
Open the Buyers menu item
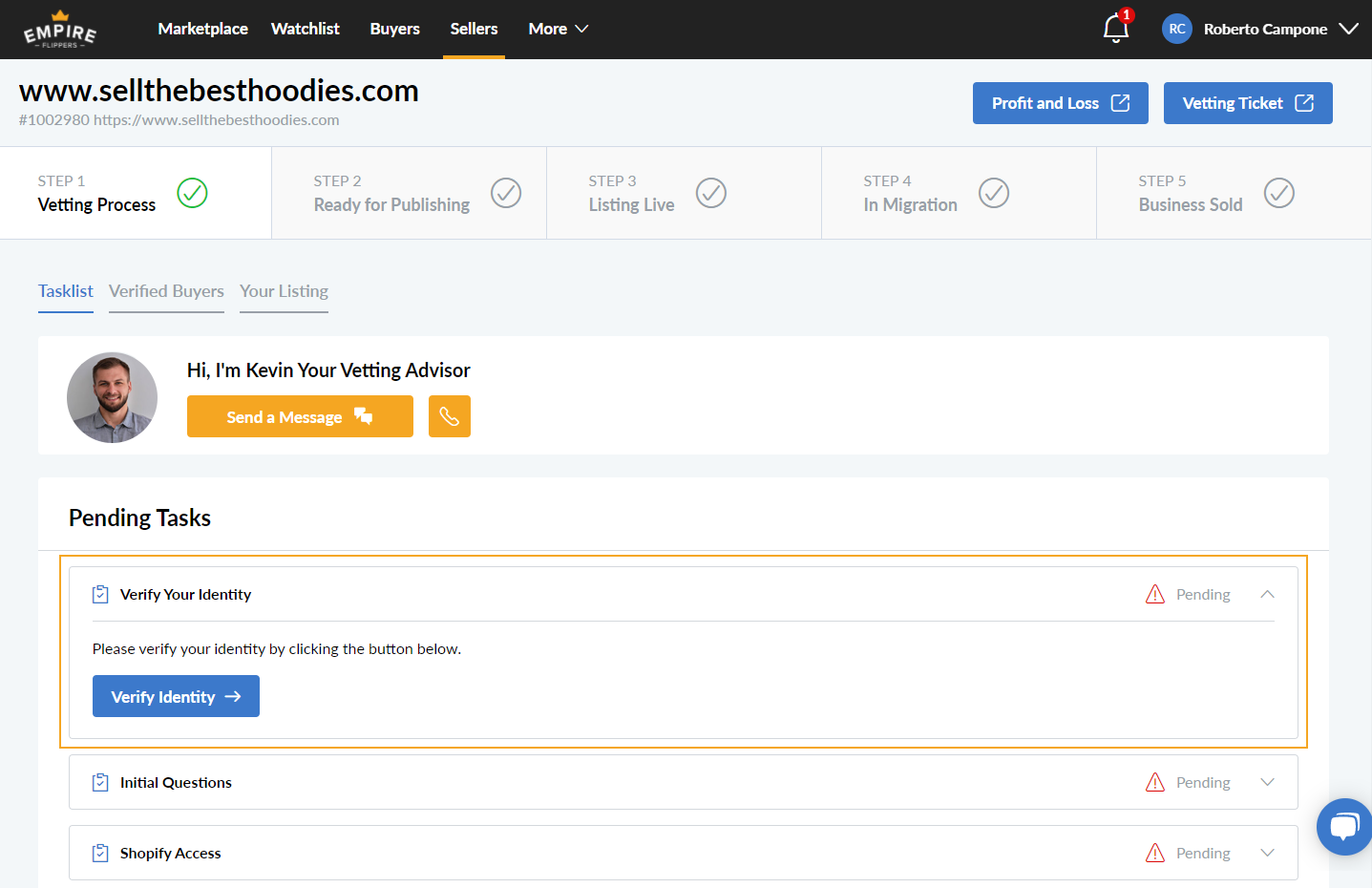pyautogui.click(x=394, y=29)
